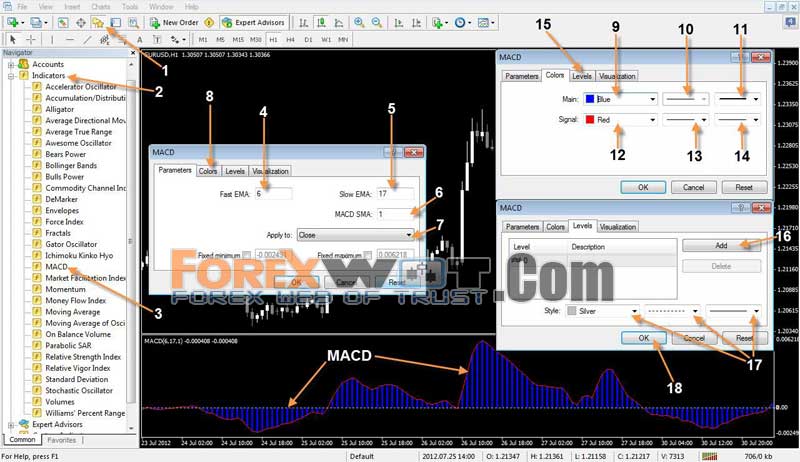800x462 pixels.
Task: Open the Profiles toolbar icon
Action: point(36,22)
